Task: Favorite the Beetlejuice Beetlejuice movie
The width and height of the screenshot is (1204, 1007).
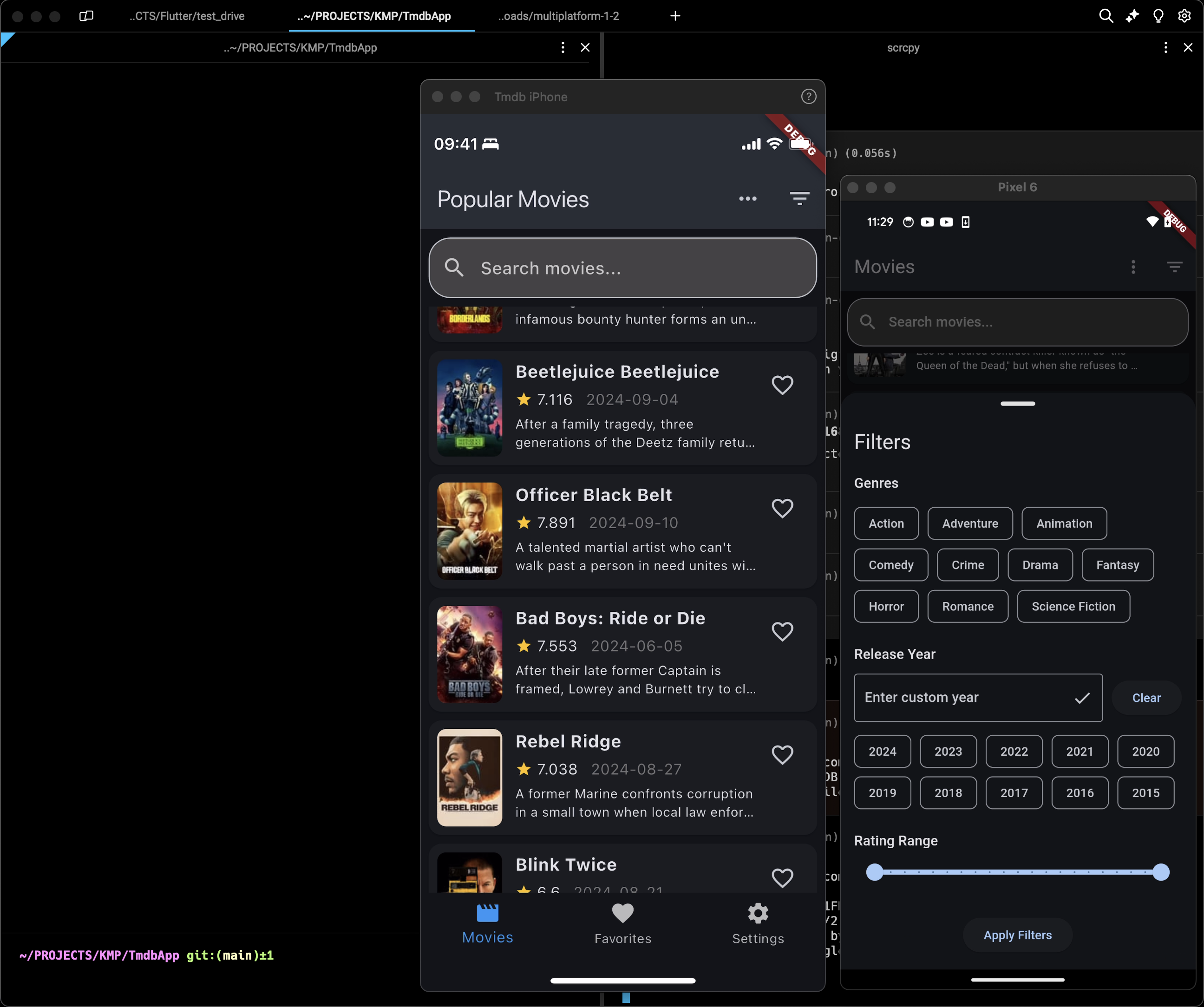Action: [782, 385]
